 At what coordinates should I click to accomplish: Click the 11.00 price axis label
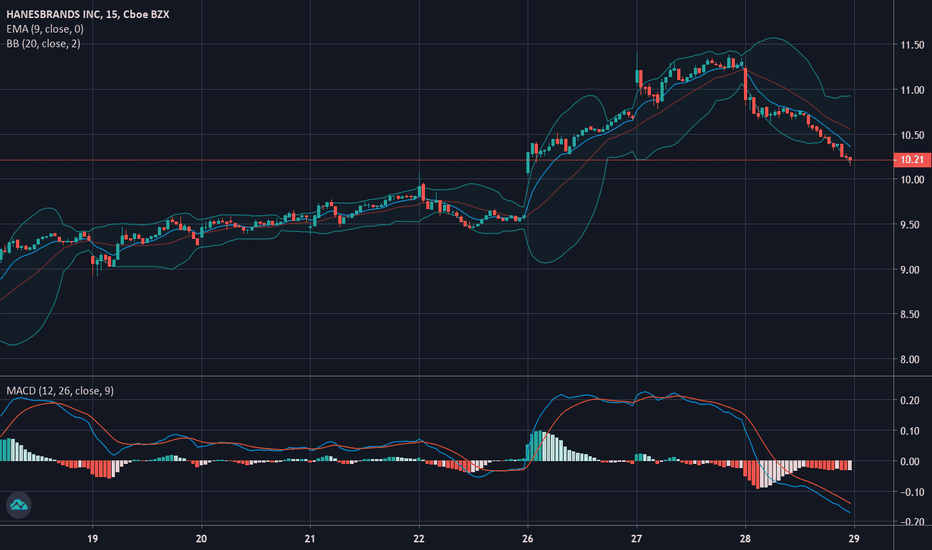912,90
